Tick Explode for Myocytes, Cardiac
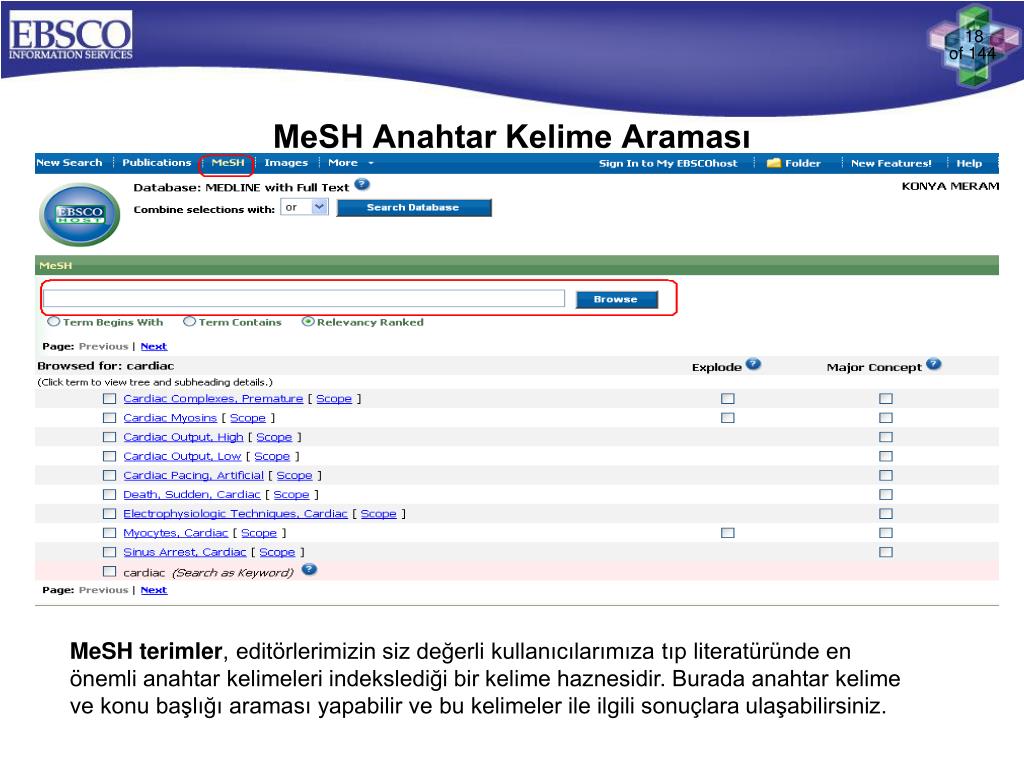This screenshot has height=768, width=1024. pos(728,533)
